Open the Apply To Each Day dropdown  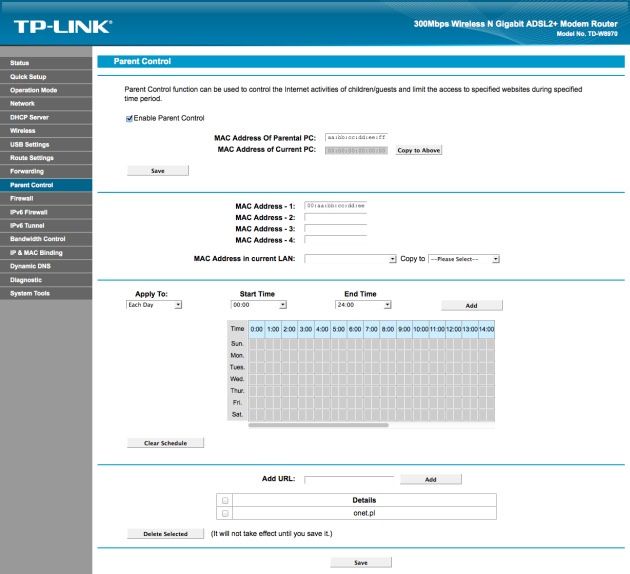pyautogui.click(x=154, y=305)
